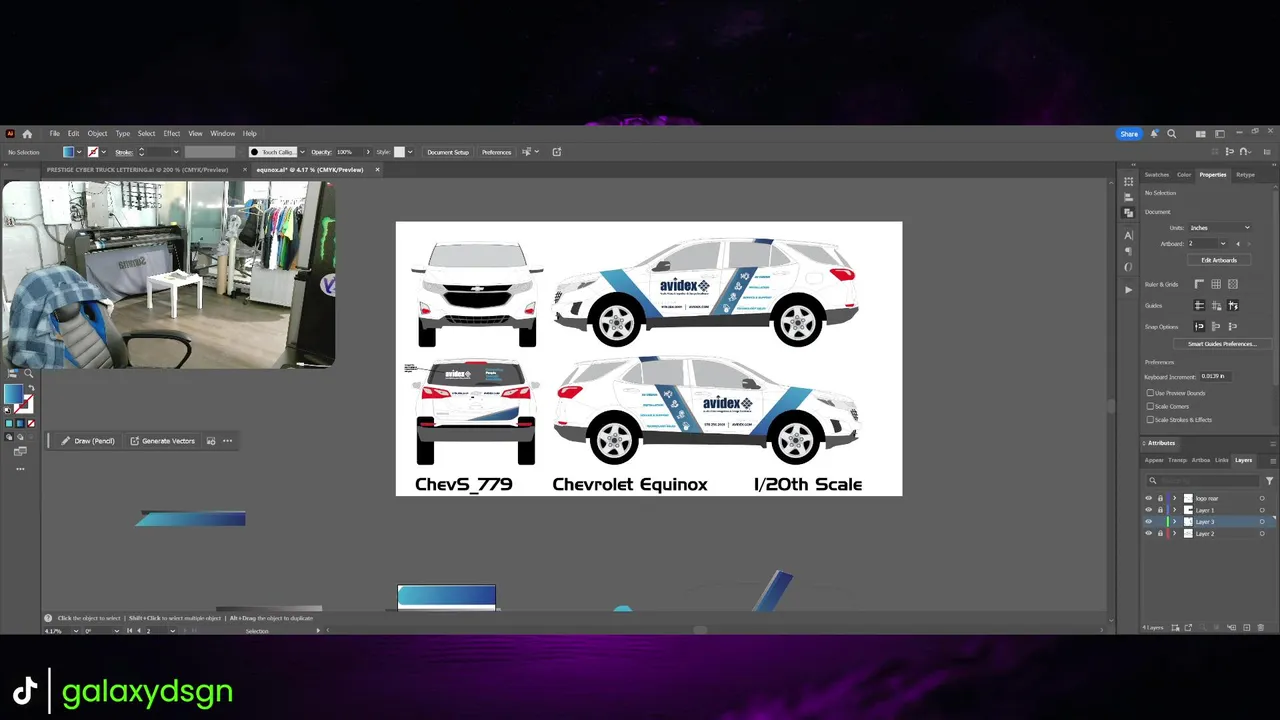Image resolution: width=1280 pixels, height=720 pixels.
Task: Click the show grid icon
Action: tap(1216, 285)
